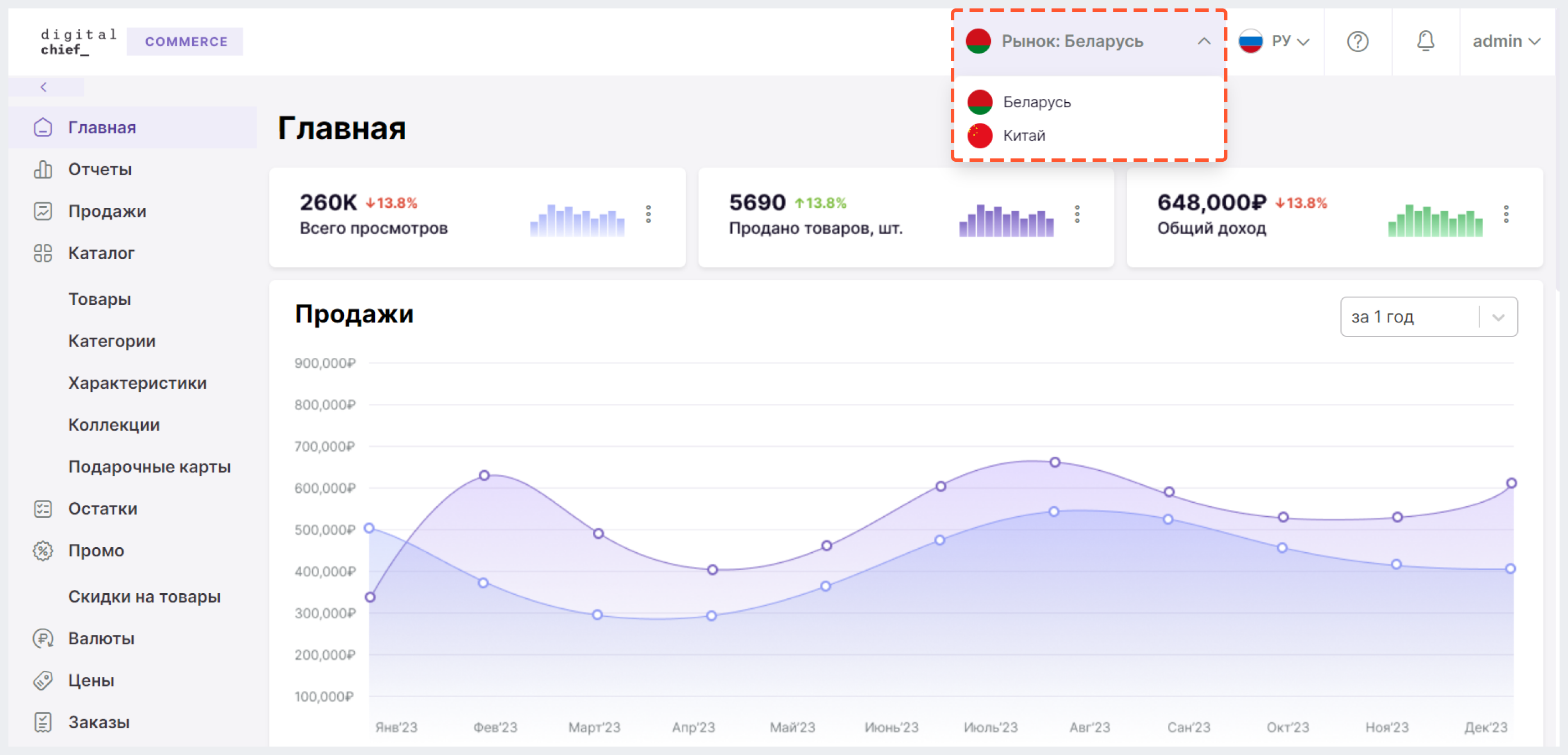
Task: Click the Russian flag language icon
Action: (1250, 42)
